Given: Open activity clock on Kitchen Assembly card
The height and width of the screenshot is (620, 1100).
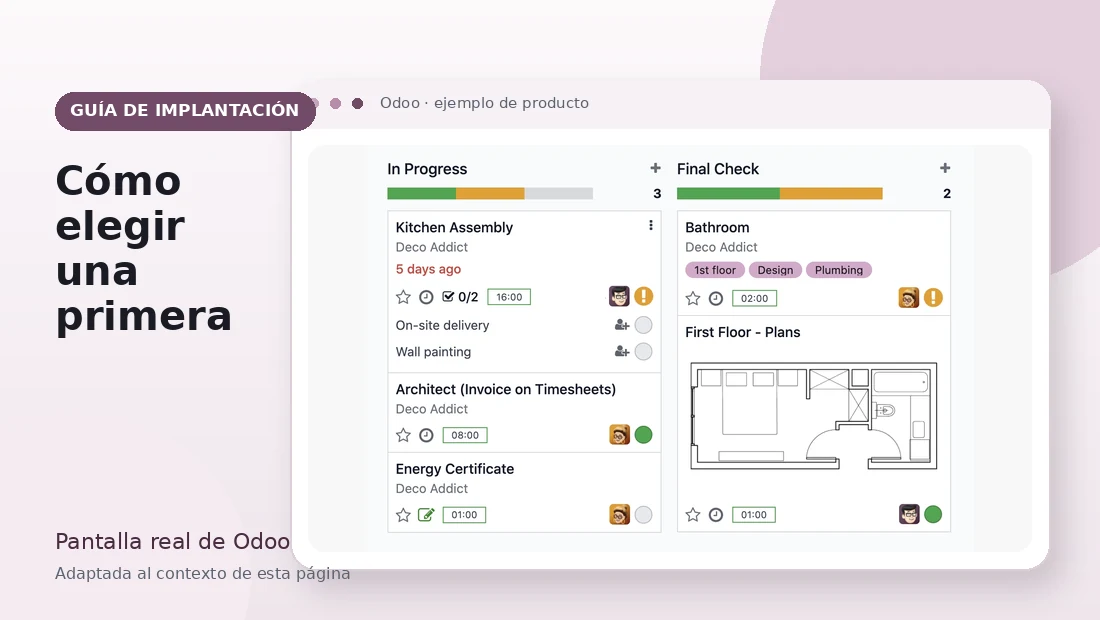Looking at the screenshot, I should (427, 297).
